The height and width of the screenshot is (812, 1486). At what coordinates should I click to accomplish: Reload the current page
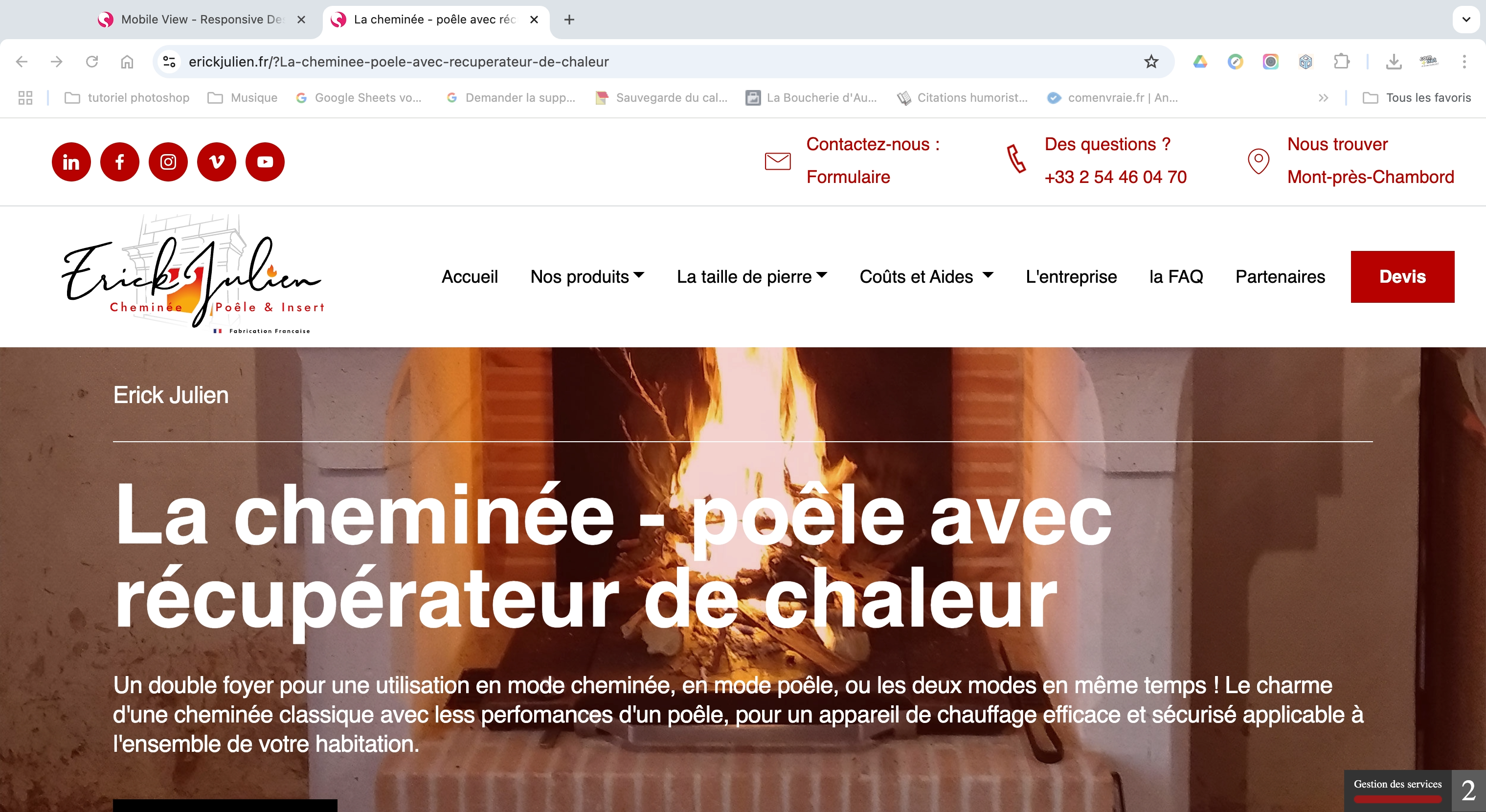click(92, 62)
